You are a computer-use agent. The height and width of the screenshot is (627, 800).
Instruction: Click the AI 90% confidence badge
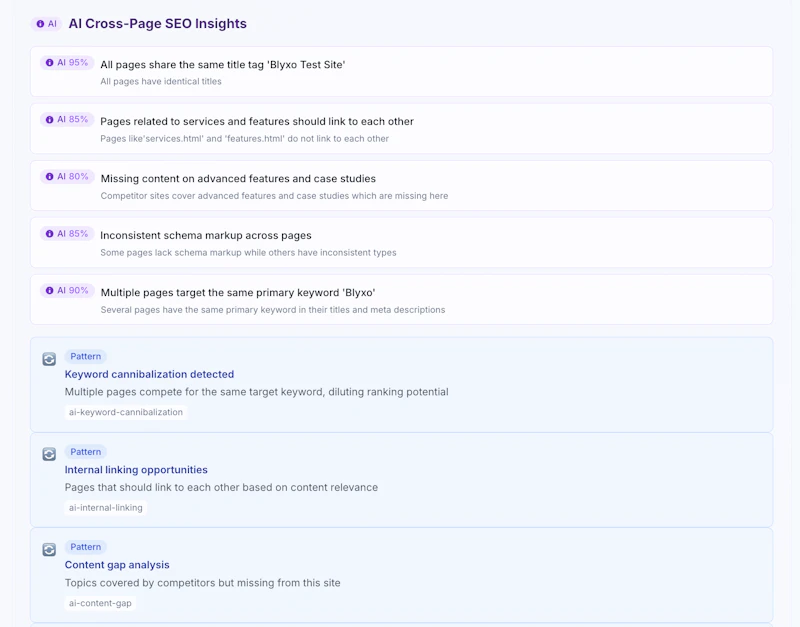coord(67,290)
